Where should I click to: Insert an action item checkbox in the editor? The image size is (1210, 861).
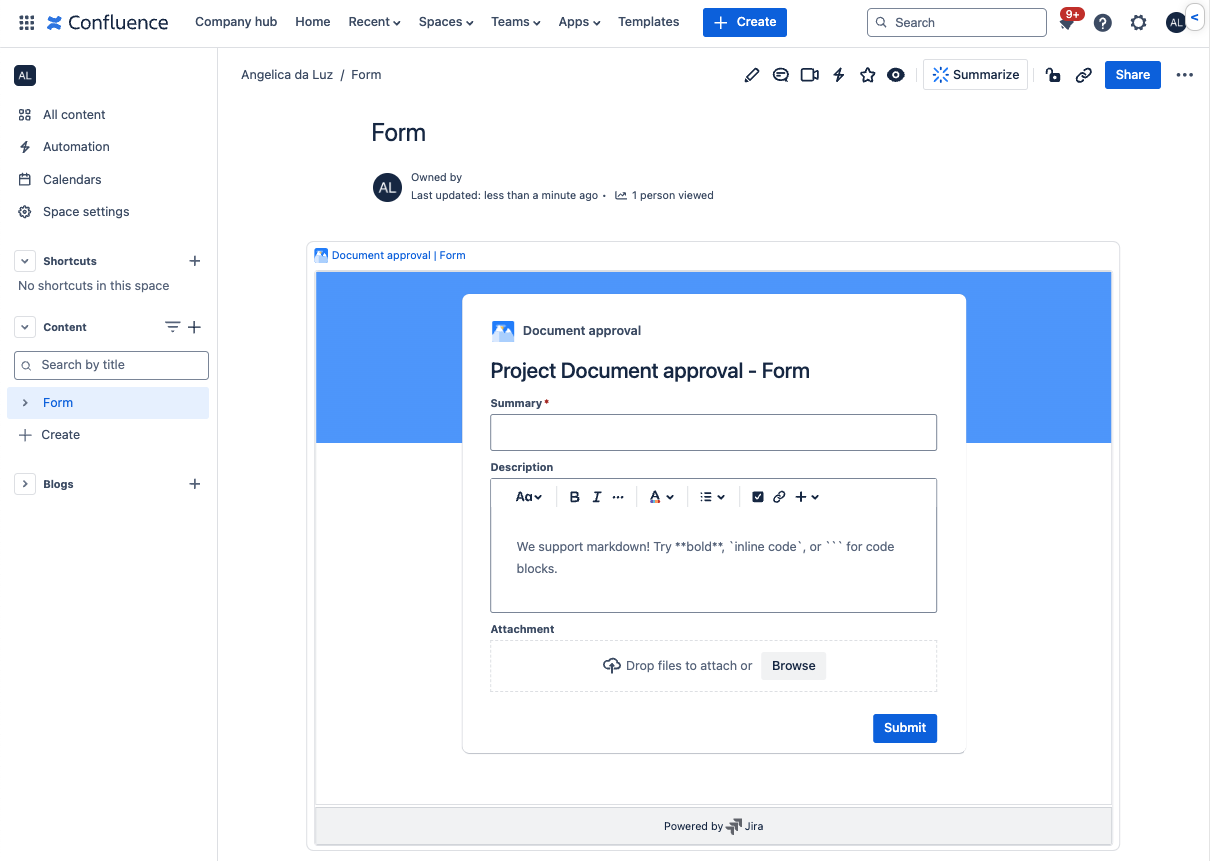(757, 497)
